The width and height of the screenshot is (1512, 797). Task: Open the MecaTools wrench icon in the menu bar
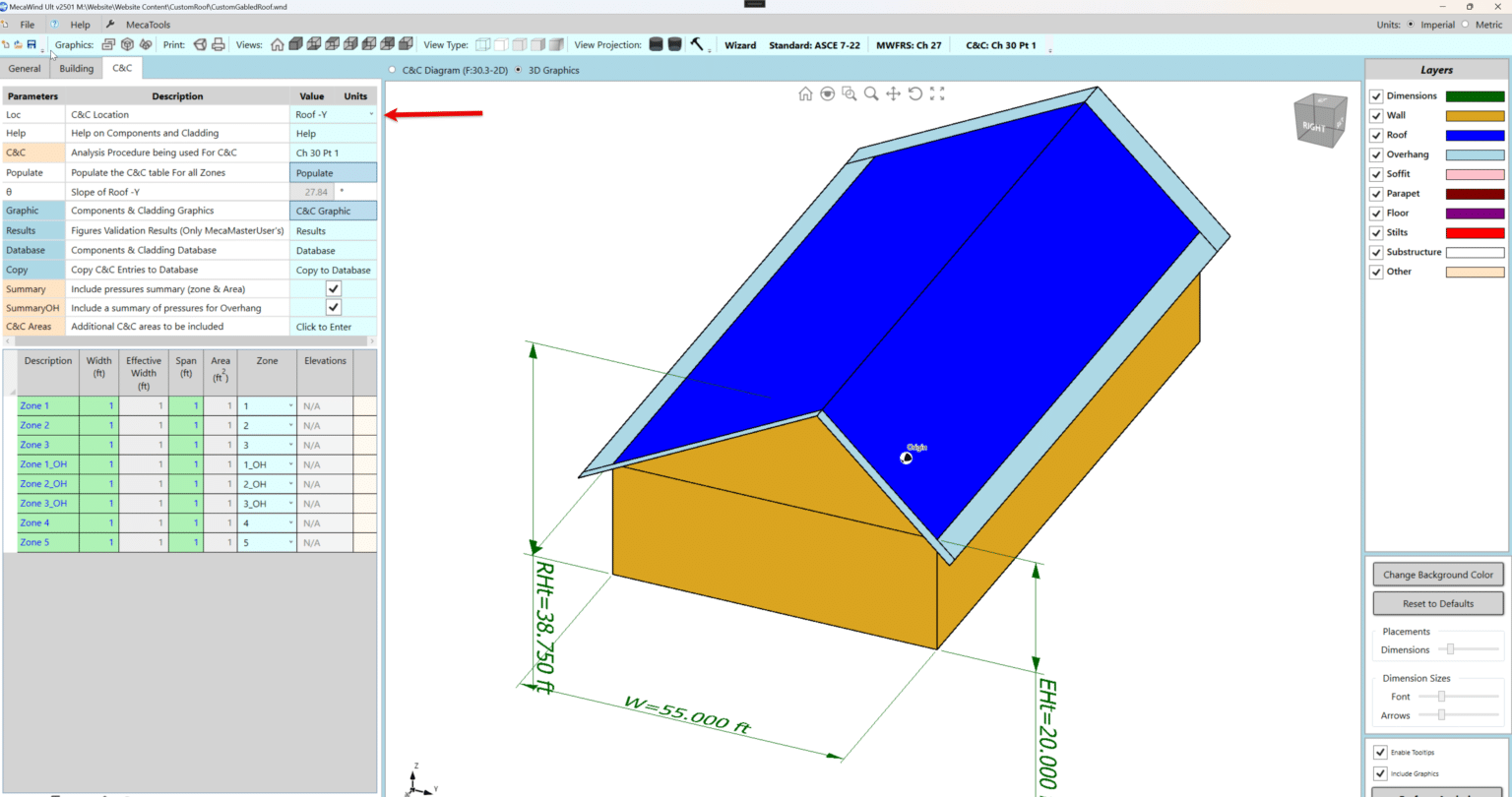(110, 25)
